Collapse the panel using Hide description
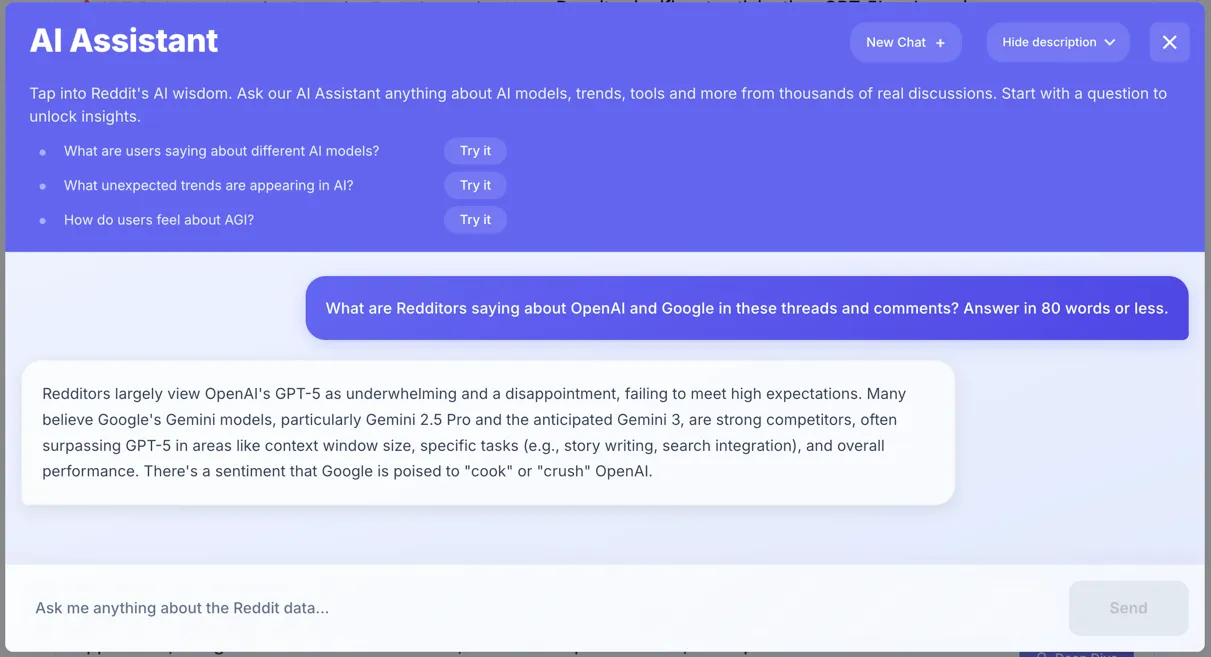The width and height of the screenshot is (1211, 657). [1058, 42]
